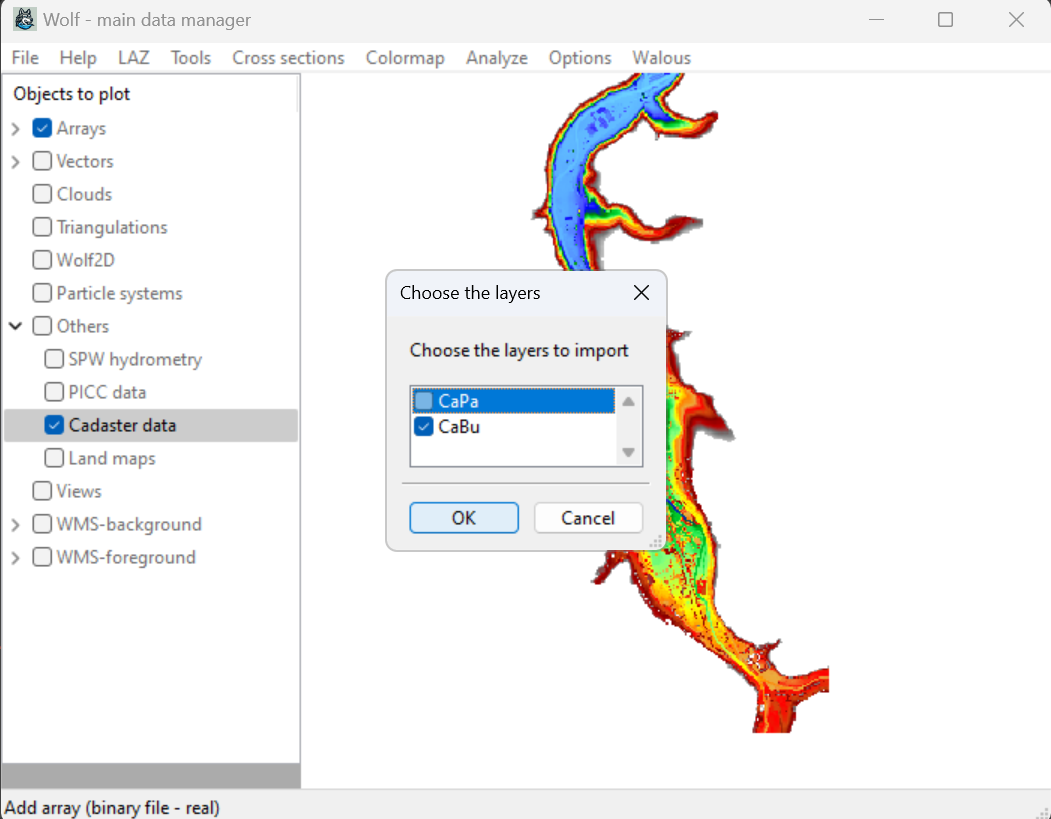Viewport: 1051px width, 819px height.
Task: Expand the Vectors tree node
Action: pyautogui.click(x=15, y=162)
